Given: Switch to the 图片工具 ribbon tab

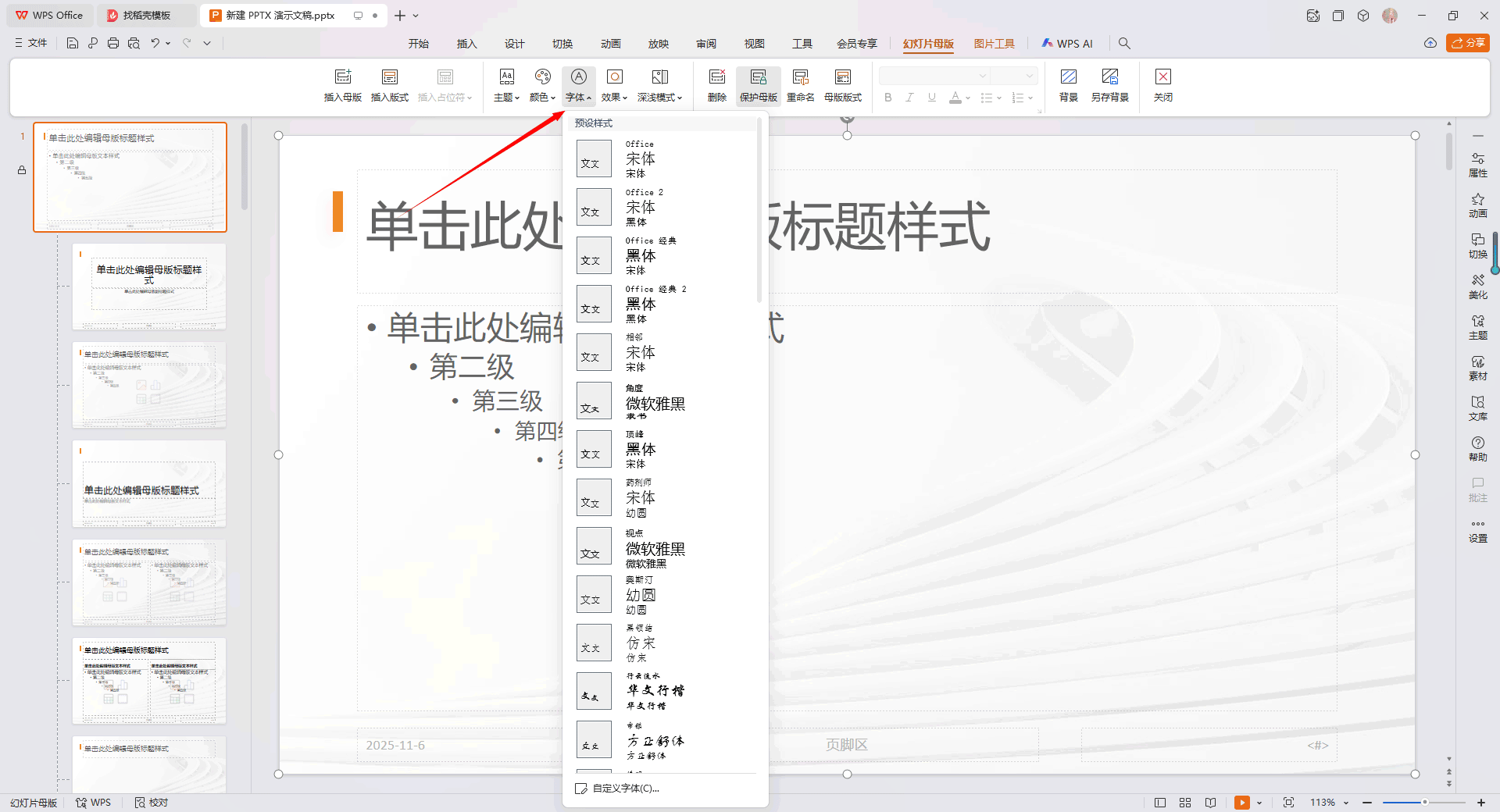Looking at the screenshot, I should [995, 43].
